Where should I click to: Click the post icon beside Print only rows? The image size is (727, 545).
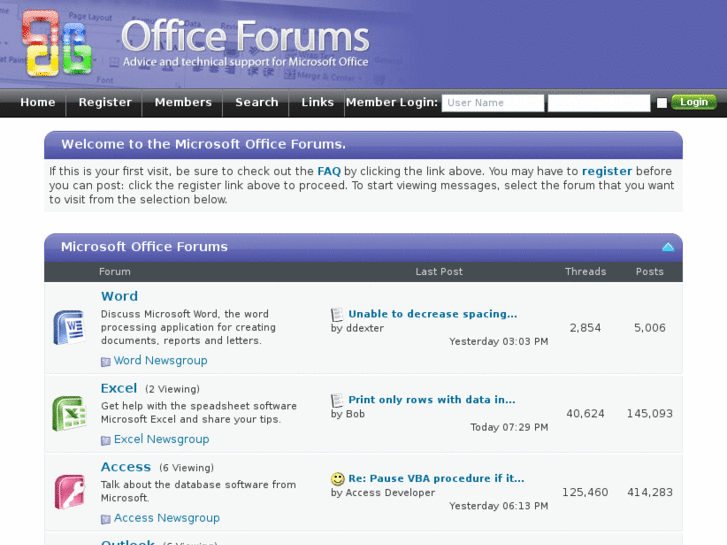click(337, 400)
